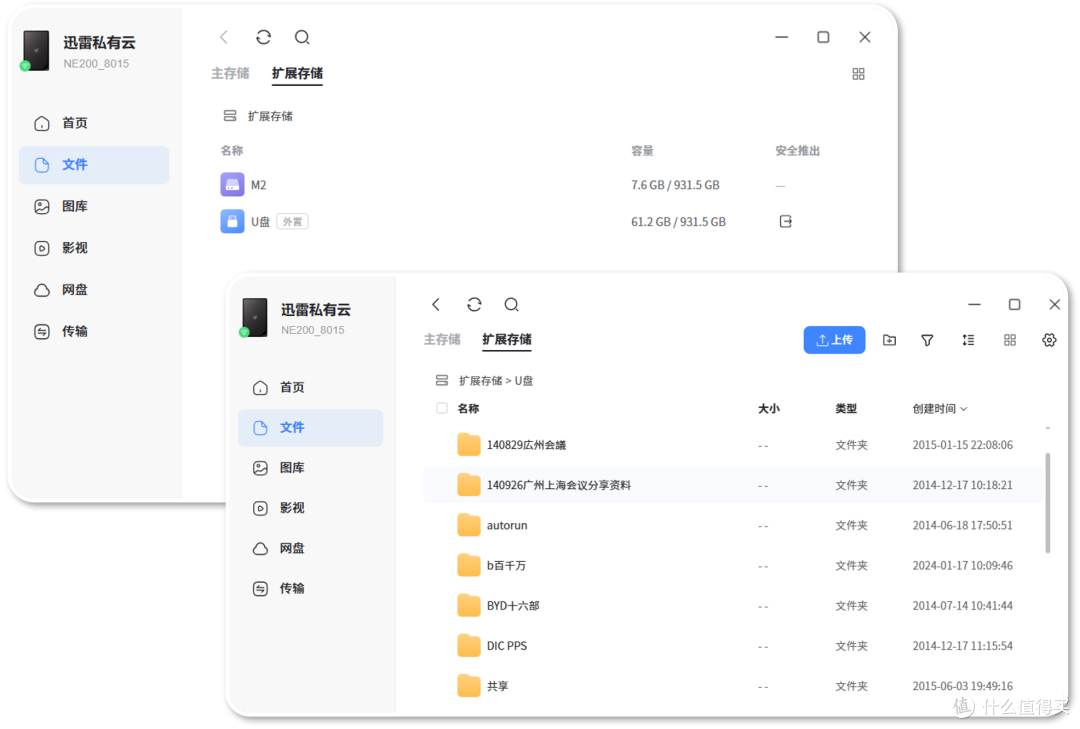Open 传输 in the rear window sidebar

pos(94,331)
